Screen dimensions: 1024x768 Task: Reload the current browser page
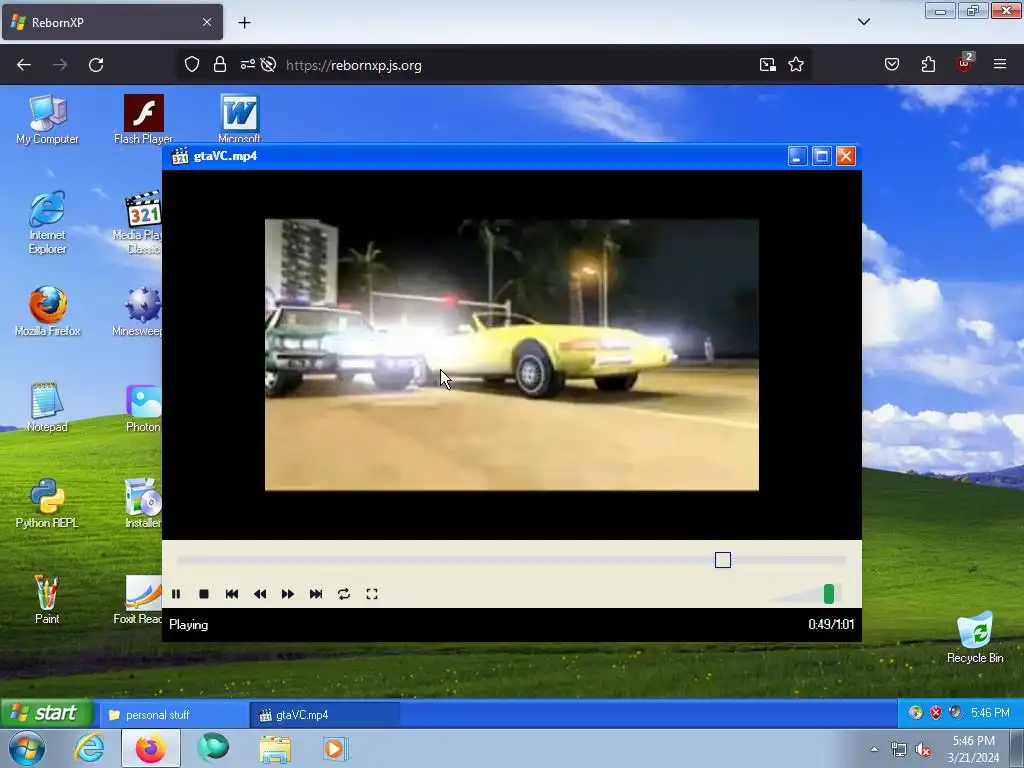click(x=96, y=65)
